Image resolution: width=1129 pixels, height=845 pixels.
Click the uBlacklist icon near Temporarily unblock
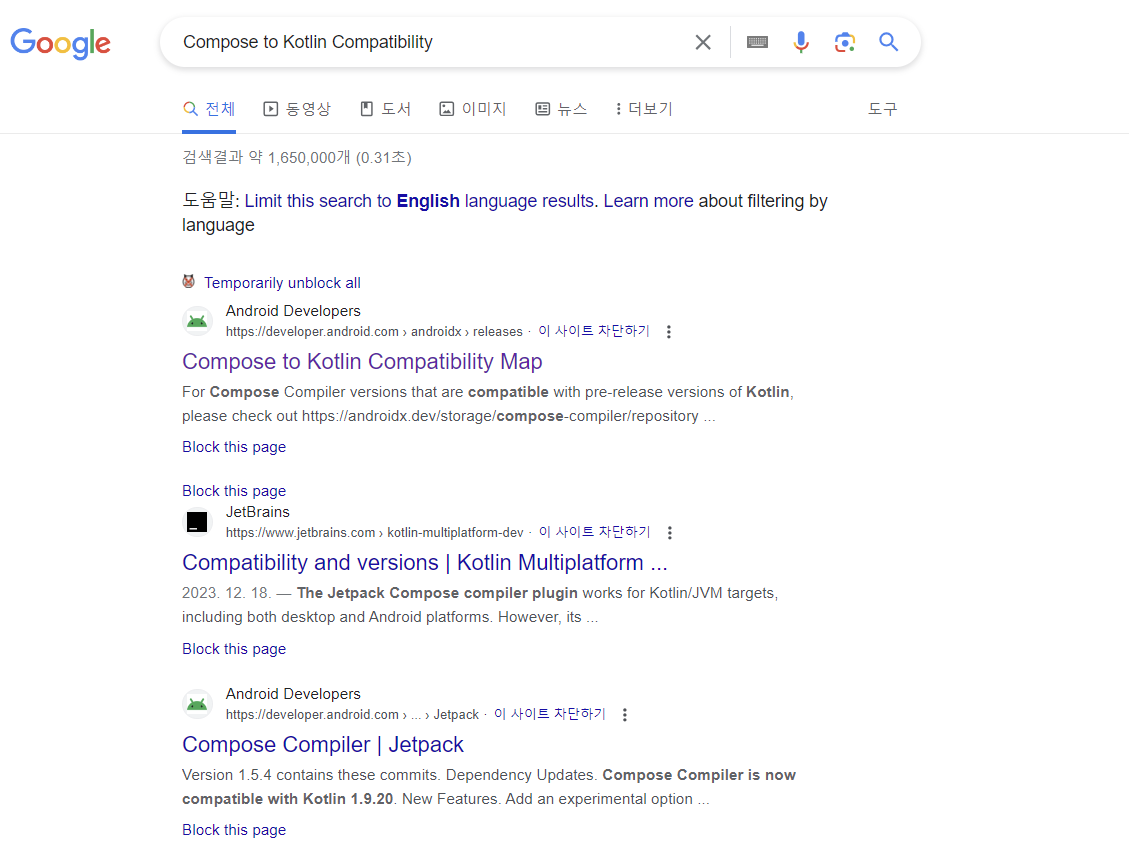click(x=189, y=281)
